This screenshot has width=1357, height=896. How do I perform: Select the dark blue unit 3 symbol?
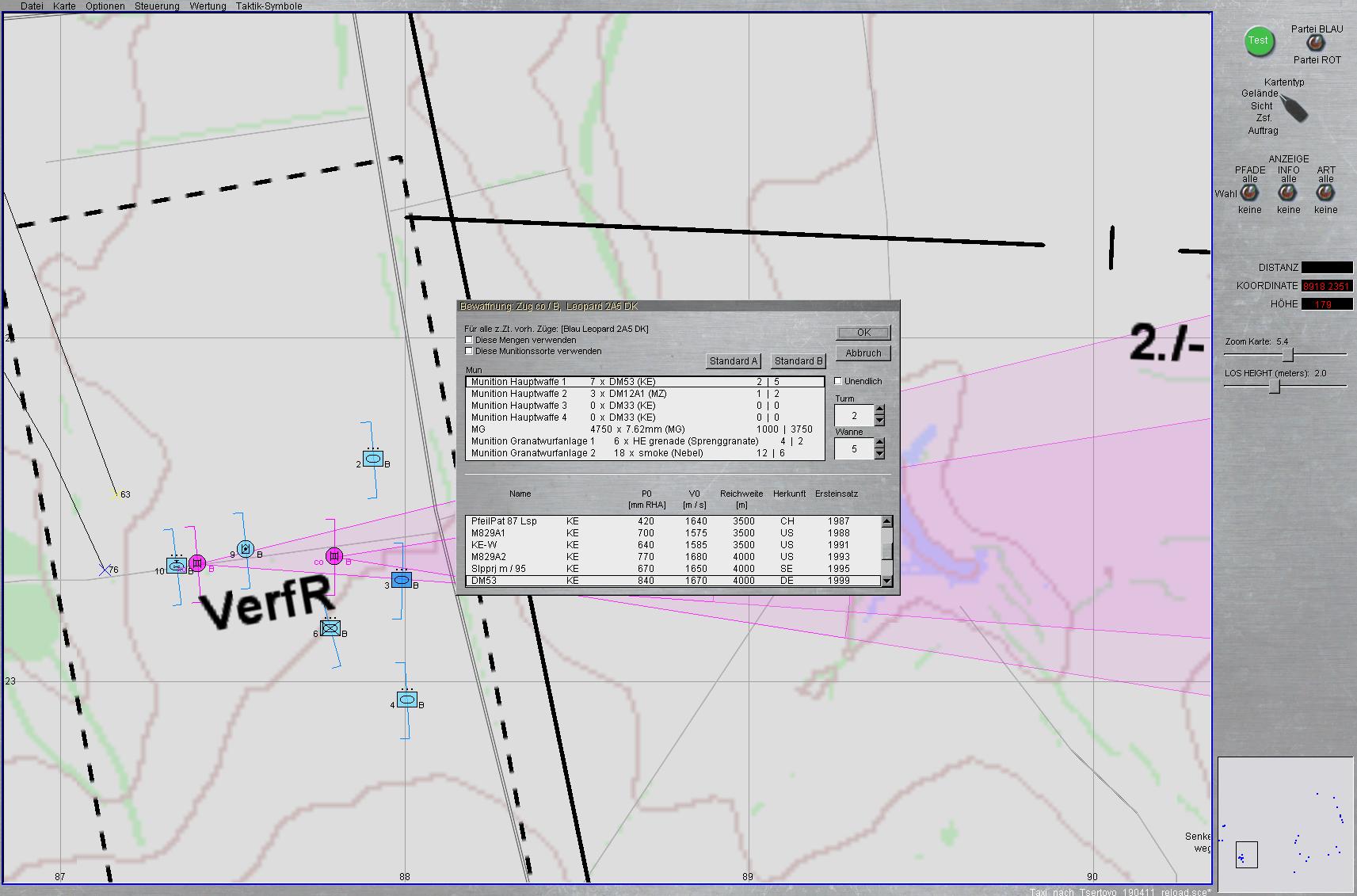pyautogui.click(x=402, y=580)
